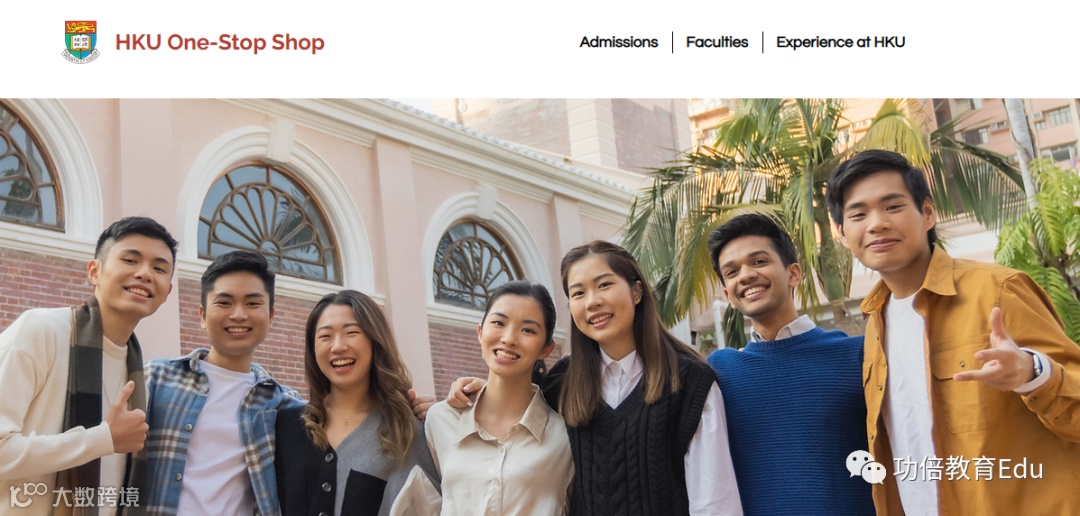Click the WeChat bubble icon watermark
1080x516 pixels.
(866, 467)
